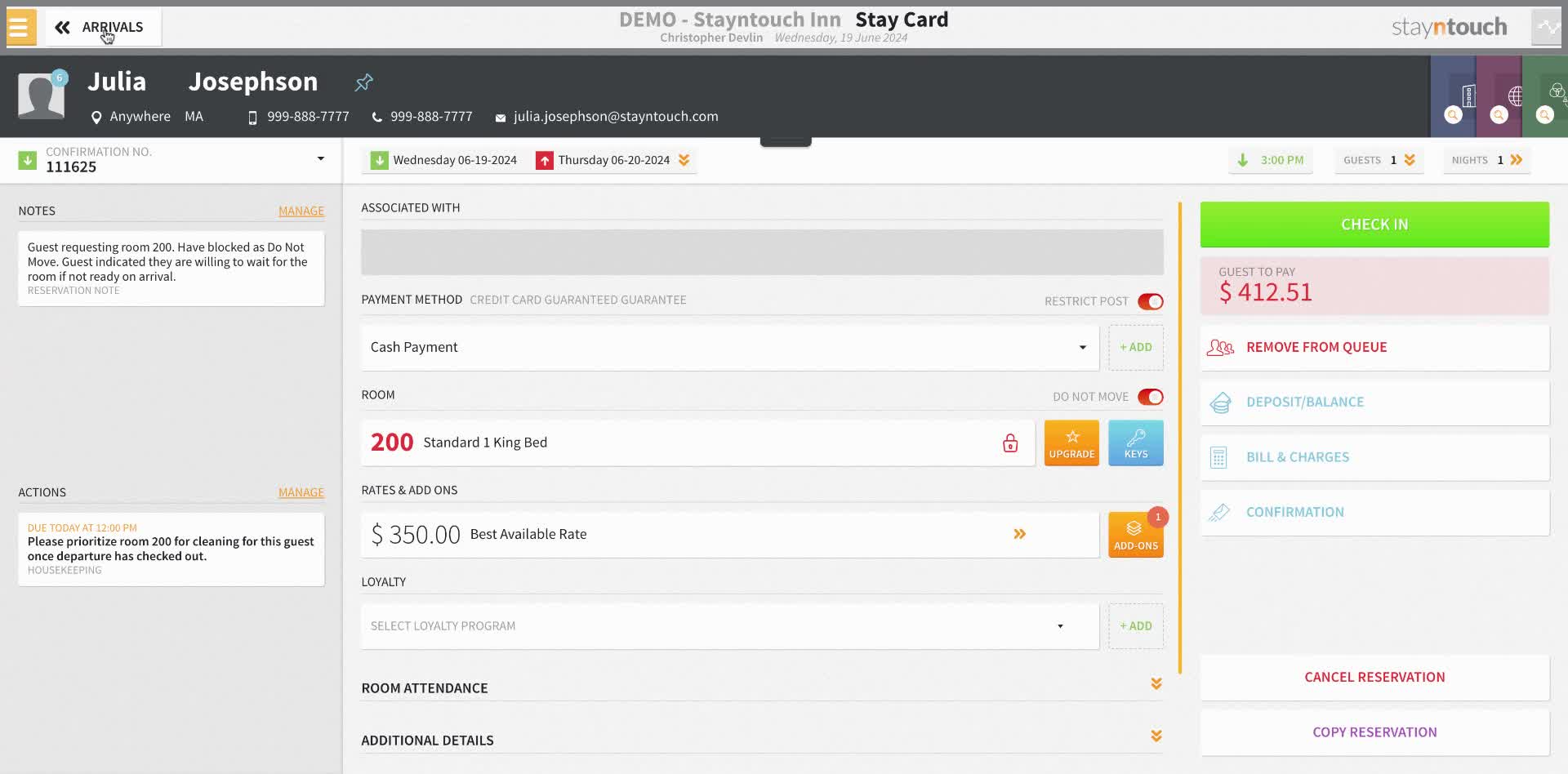
Task: Click Manage link for Notes
Action: (x=301, y=211)
